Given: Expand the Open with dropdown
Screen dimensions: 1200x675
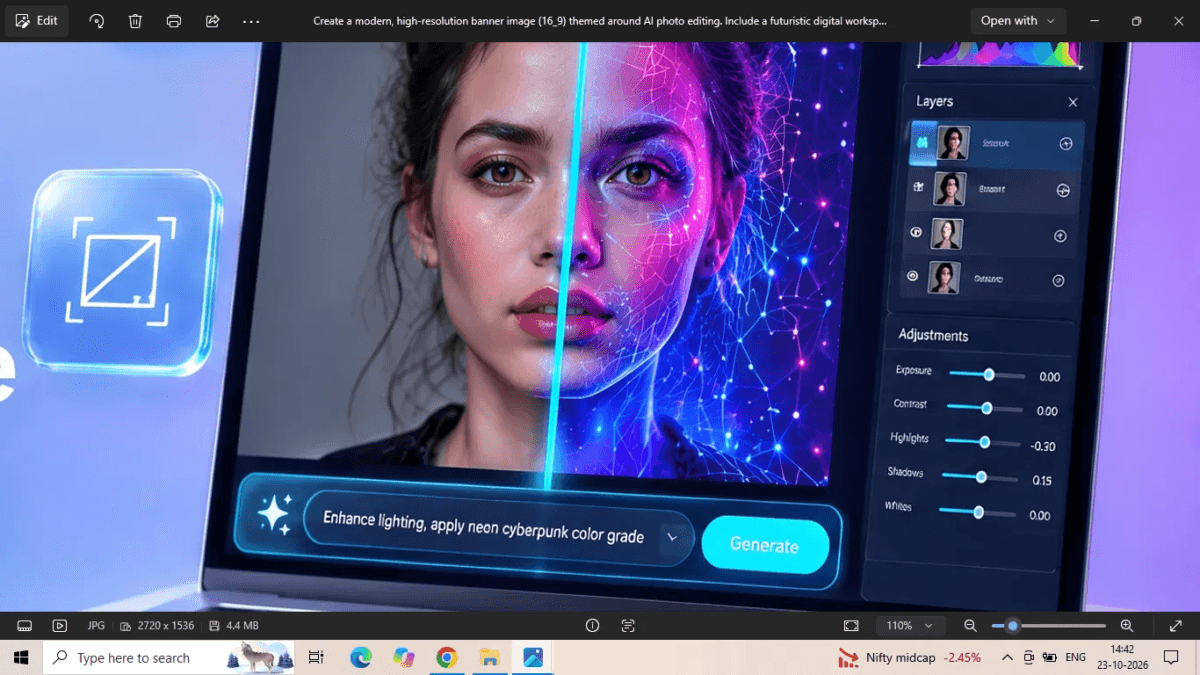Looking at the screenshot, I should 1018,21.
